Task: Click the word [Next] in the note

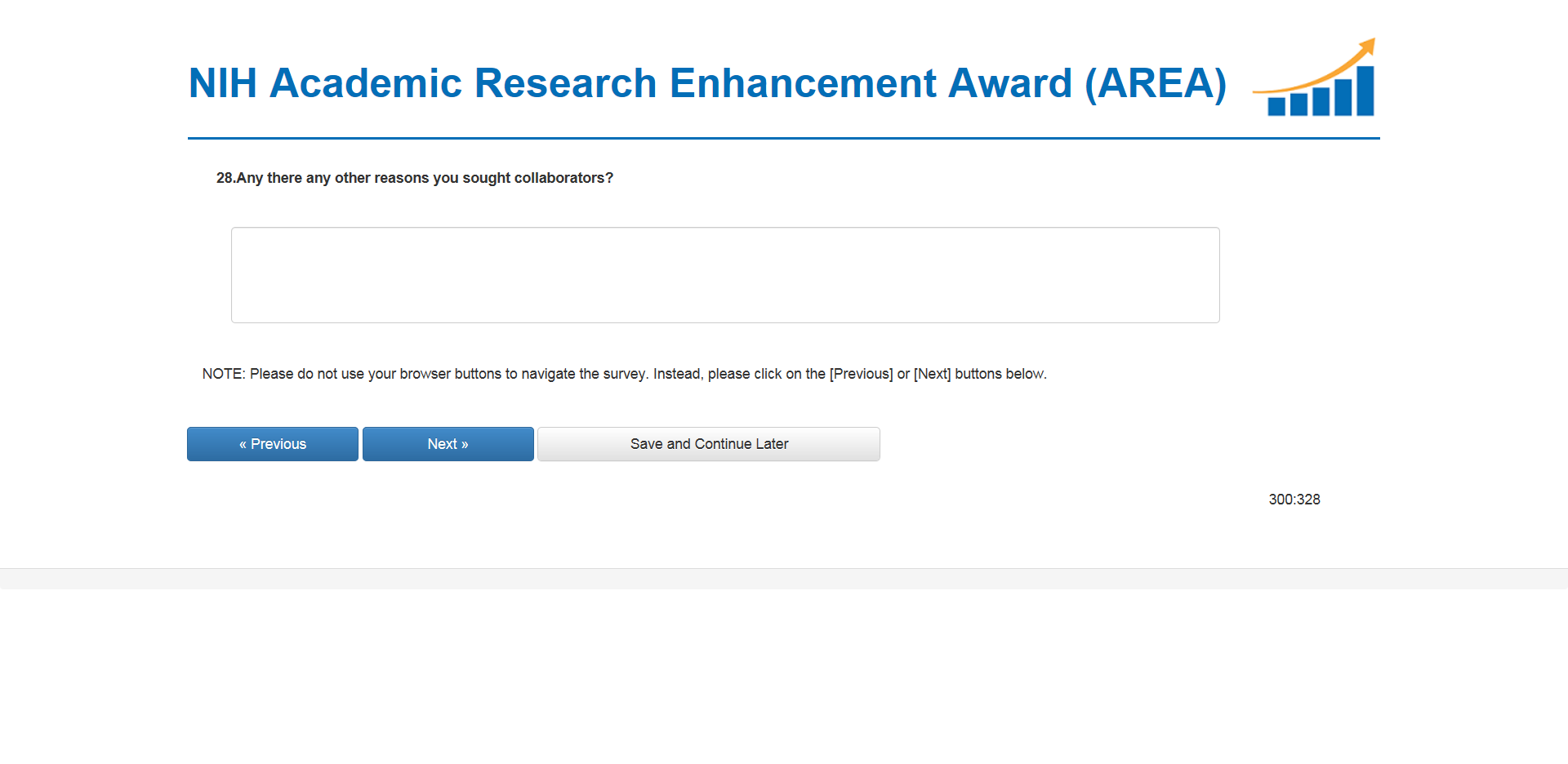Action: pyautogui.click(x=932, y=374)
